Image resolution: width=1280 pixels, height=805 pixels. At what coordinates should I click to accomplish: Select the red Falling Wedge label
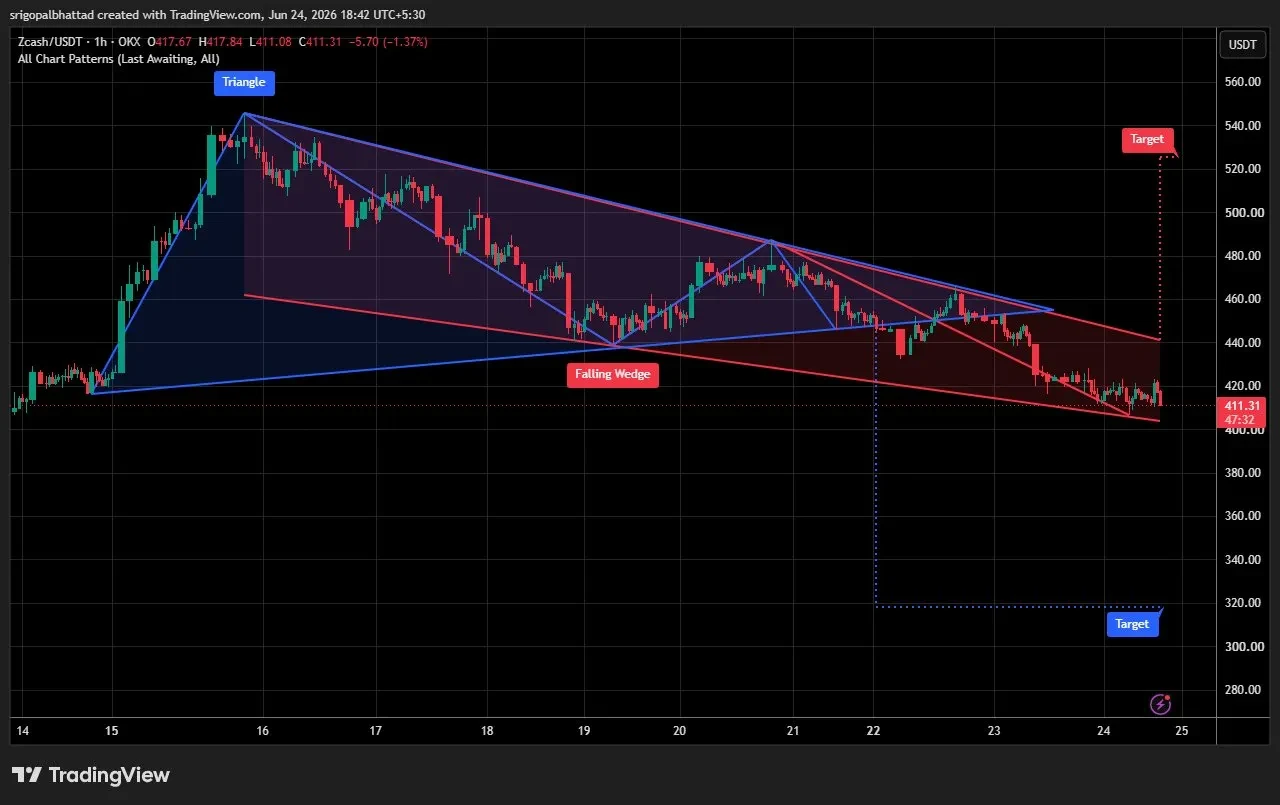point(613,375)
